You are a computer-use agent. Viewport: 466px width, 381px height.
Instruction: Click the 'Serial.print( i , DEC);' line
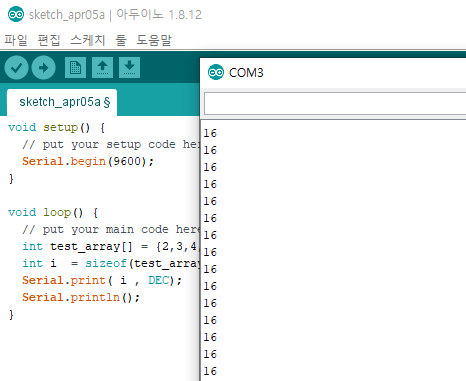tap(102, 280)
